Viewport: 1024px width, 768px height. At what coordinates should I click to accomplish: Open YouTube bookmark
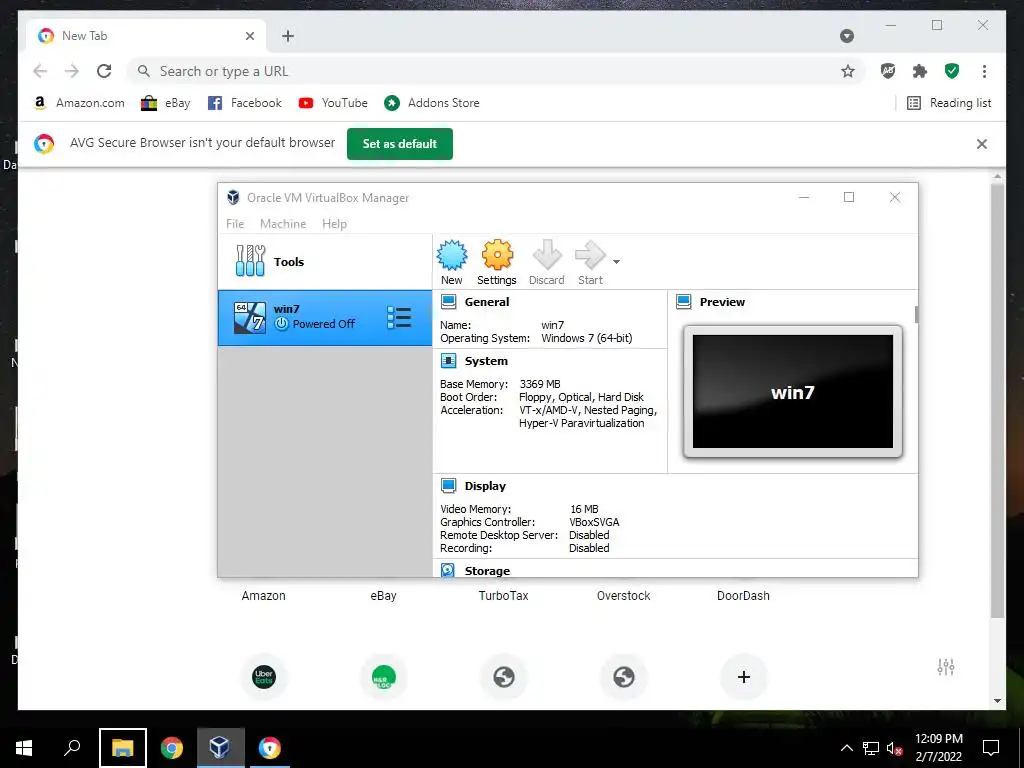pyautogui.click(x=333, y=103)
